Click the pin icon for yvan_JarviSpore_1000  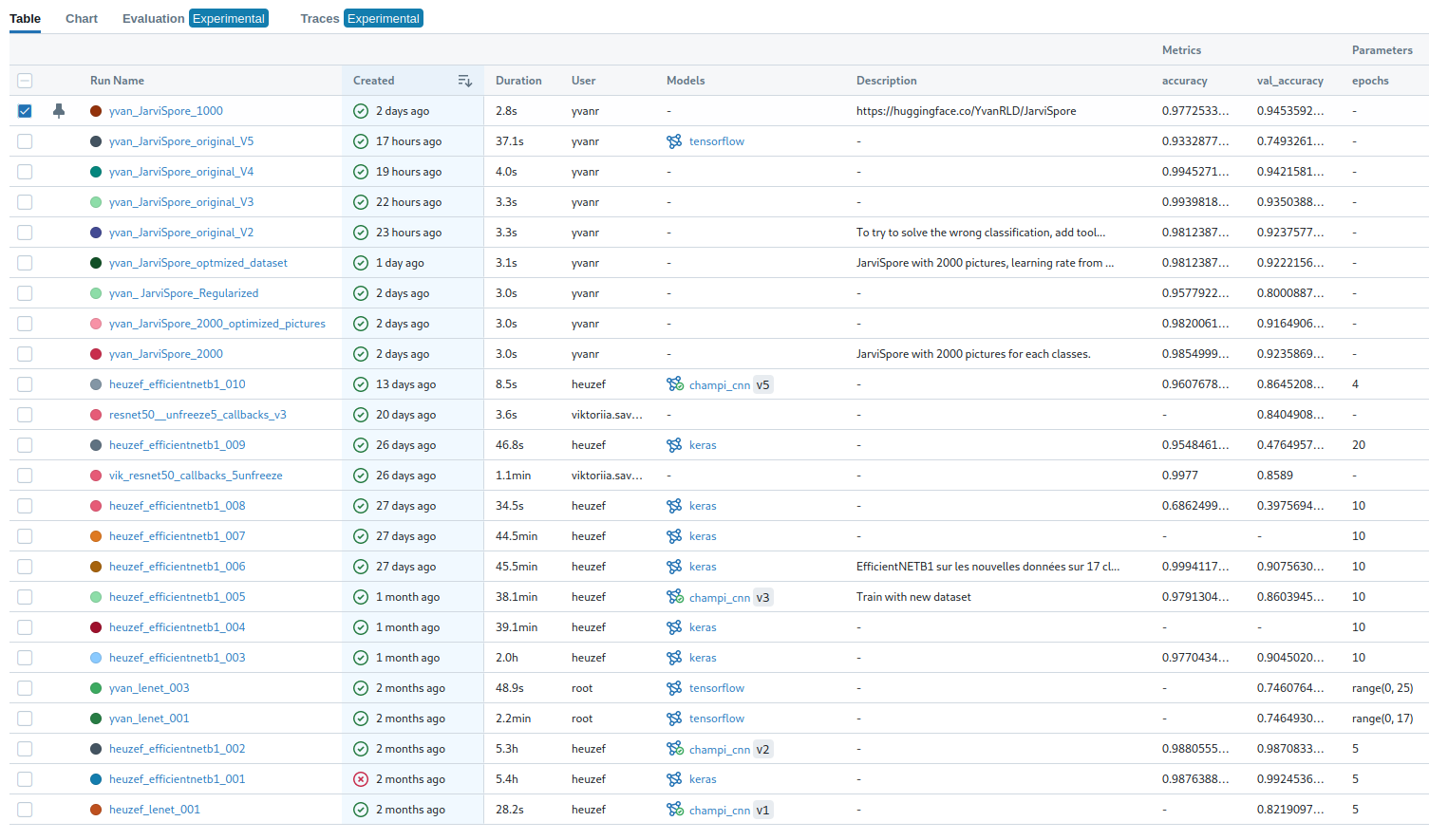[x=59, y=111]
